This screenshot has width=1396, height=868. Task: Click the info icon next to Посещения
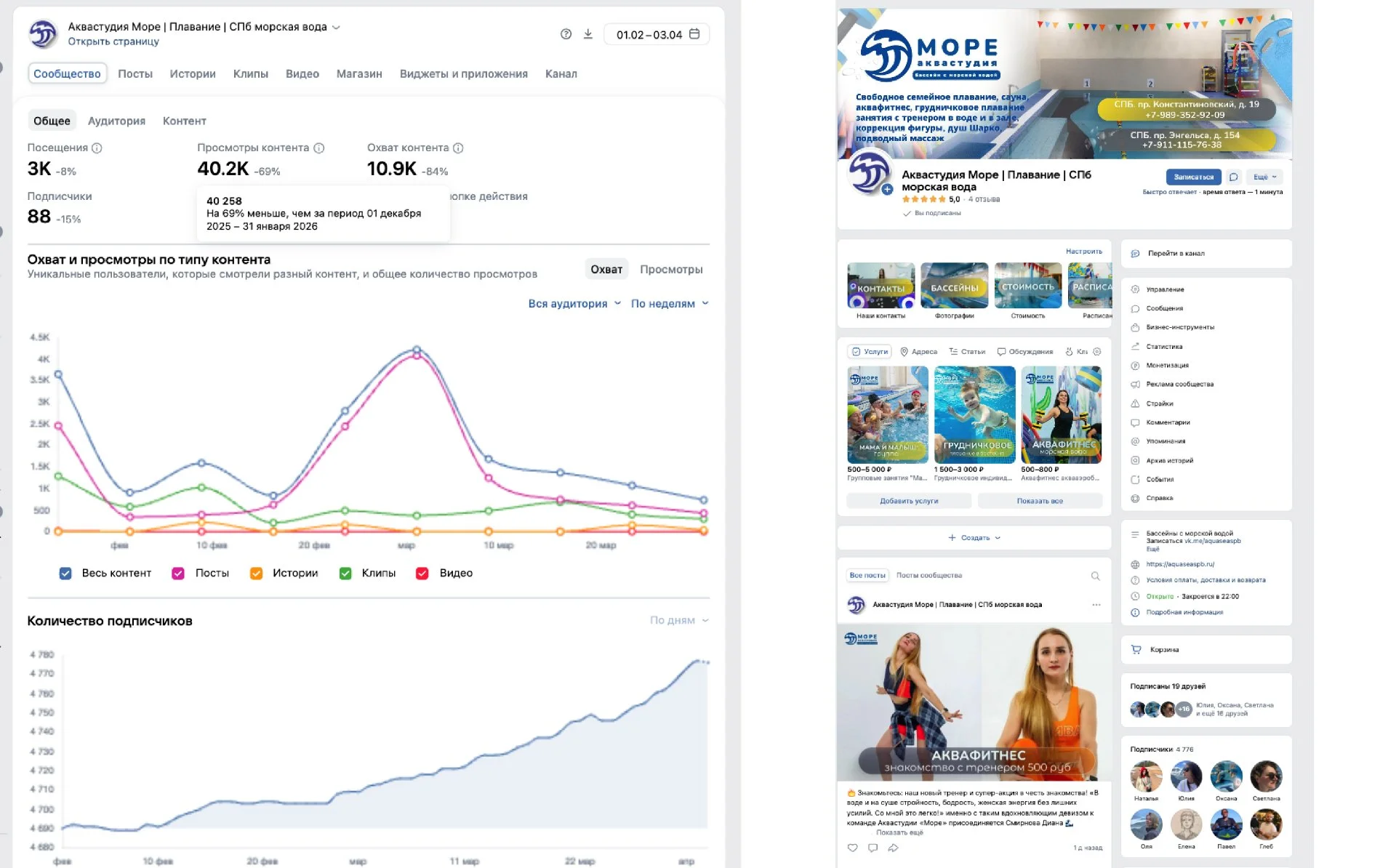97,148
